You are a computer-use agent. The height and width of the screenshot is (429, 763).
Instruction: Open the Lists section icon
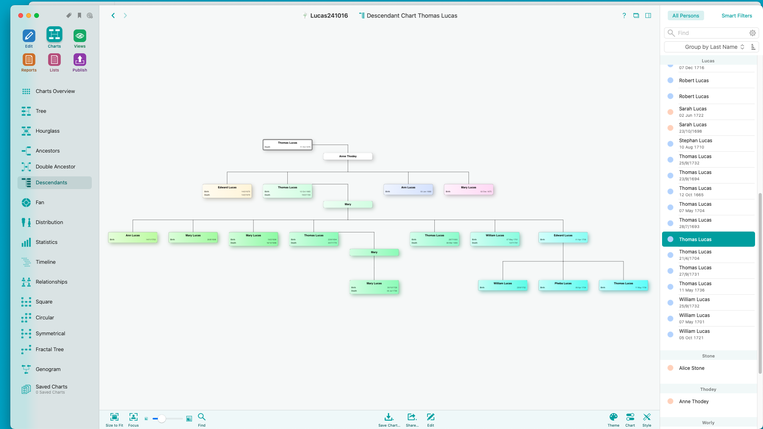54,60
